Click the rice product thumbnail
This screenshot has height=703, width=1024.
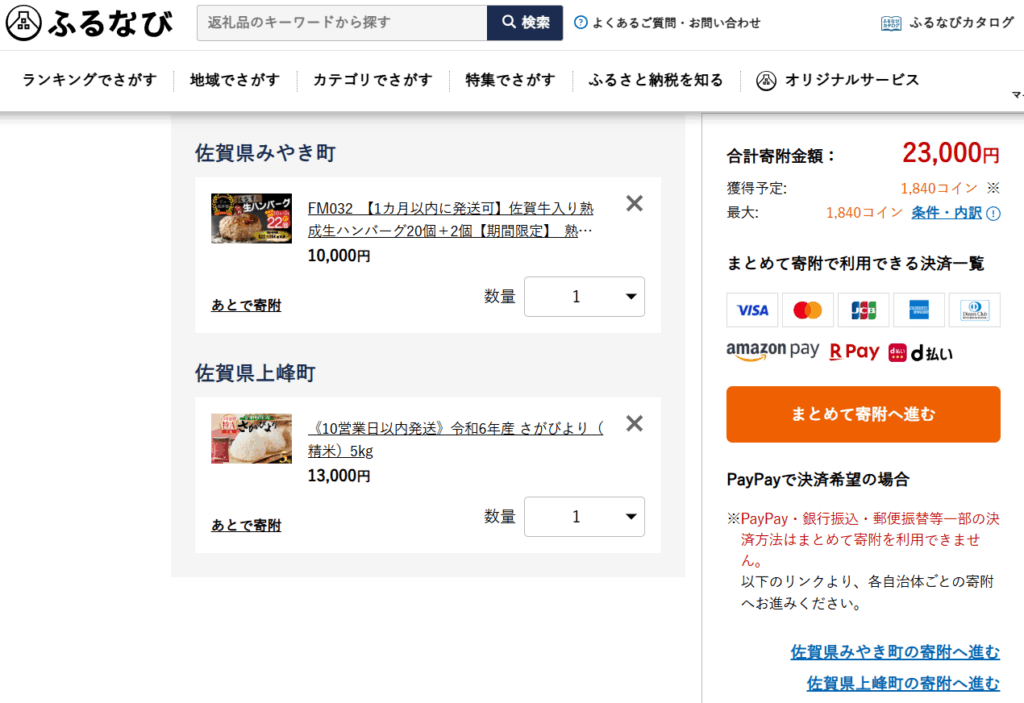coord(252,438)
